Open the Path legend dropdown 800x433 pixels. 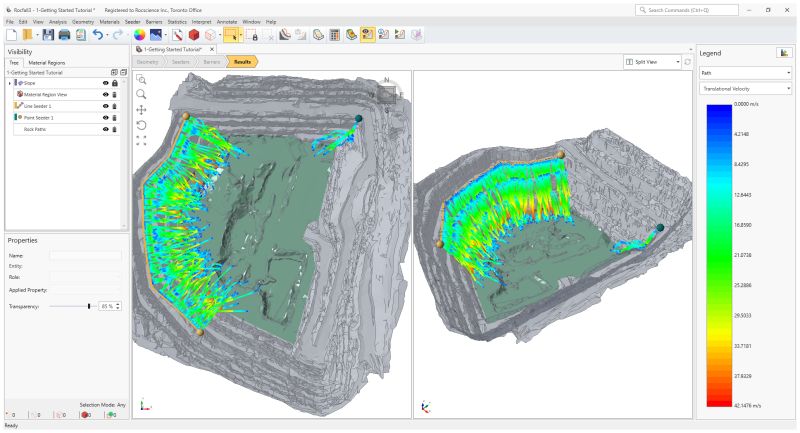pos(745,73)
